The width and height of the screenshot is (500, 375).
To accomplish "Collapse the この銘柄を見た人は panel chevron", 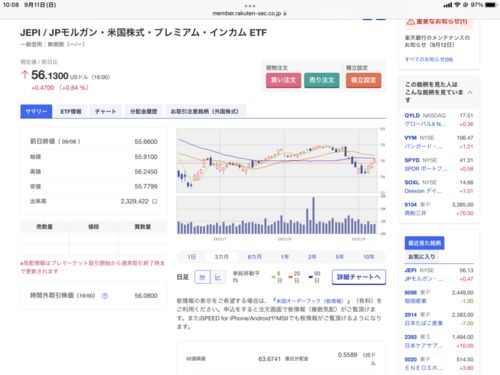I will pyautogui.click(x=470, y=92).
